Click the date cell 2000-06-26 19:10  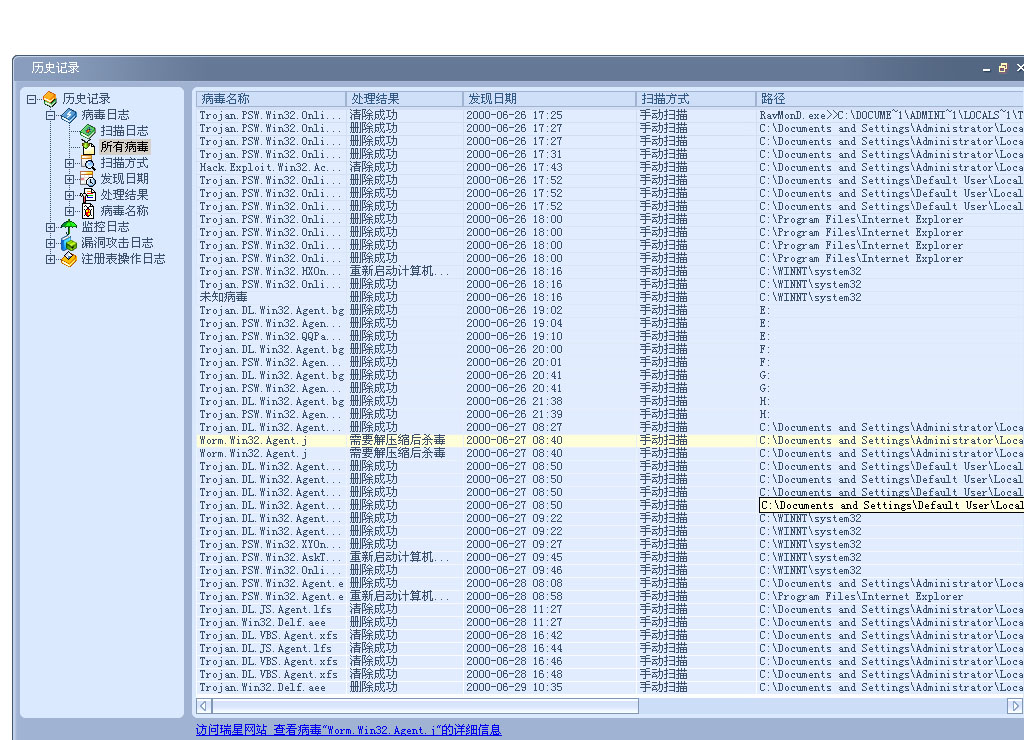coord(514,336)
